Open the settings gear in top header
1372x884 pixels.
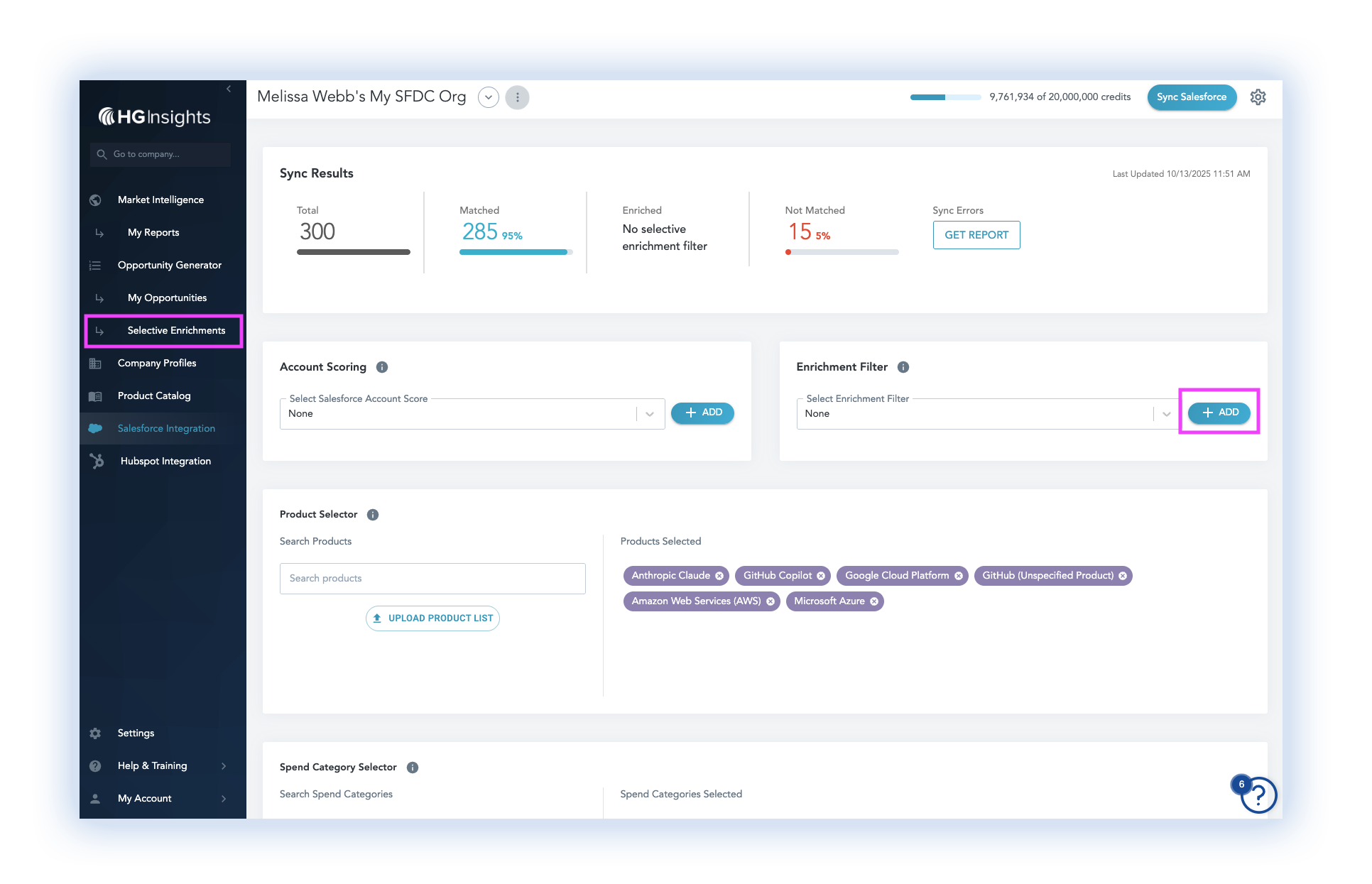click(1258, 97)
